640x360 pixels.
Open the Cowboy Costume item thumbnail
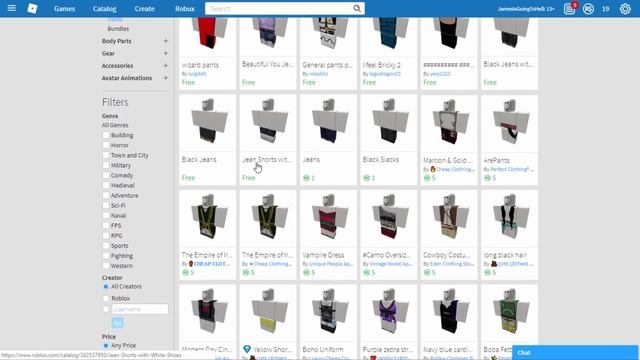(x=449, y=218)
